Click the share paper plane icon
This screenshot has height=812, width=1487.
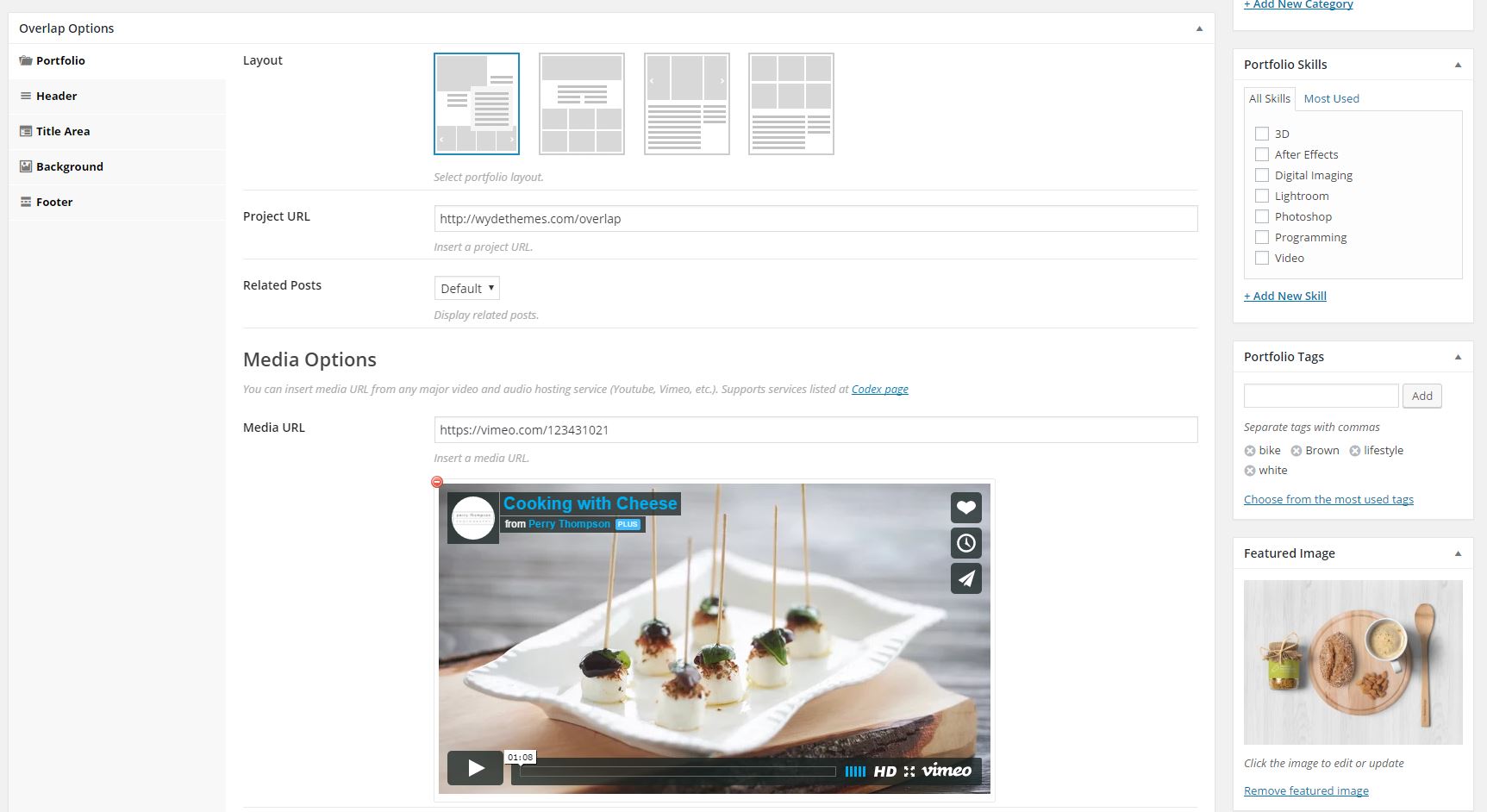(965, 578)
